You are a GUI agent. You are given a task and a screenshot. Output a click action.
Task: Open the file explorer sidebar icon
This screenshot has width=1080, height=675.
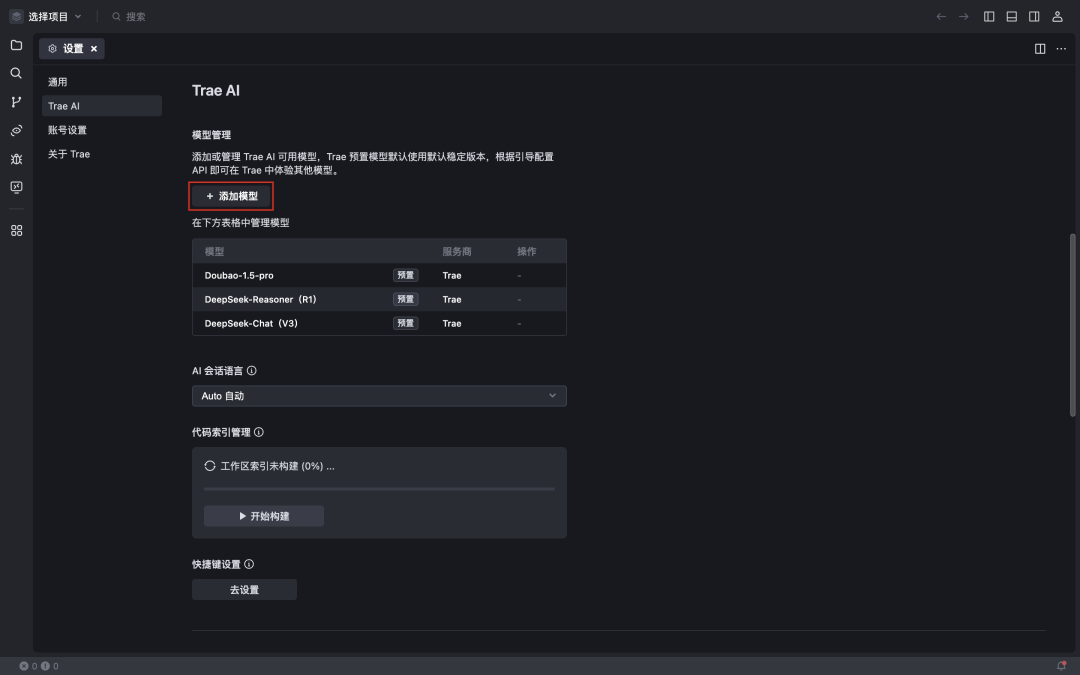[16, 45]
